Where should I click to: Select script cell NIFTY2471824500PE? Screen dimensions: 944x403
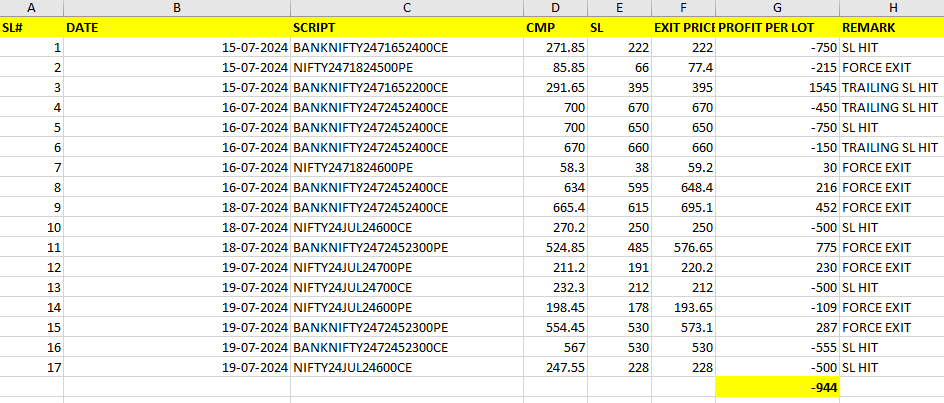407,67
